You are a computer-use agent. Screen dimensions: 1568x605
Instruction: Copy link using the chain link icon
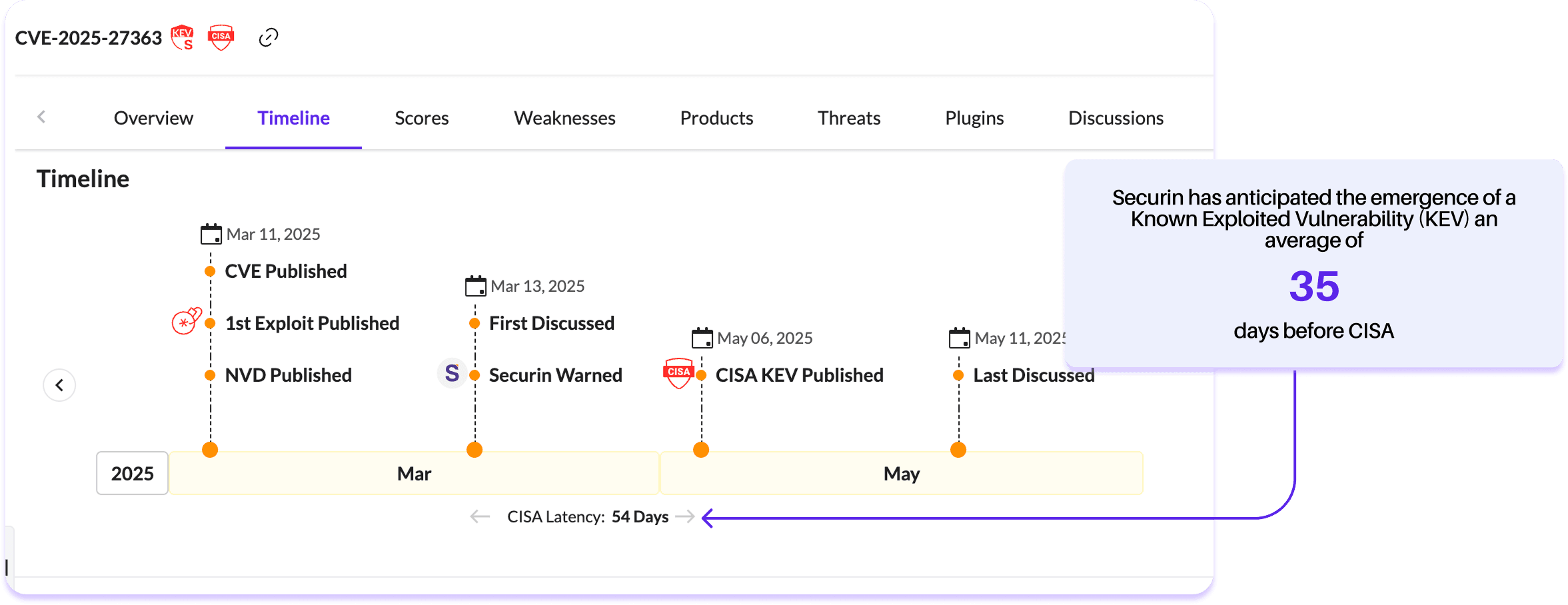pos(268,37)
